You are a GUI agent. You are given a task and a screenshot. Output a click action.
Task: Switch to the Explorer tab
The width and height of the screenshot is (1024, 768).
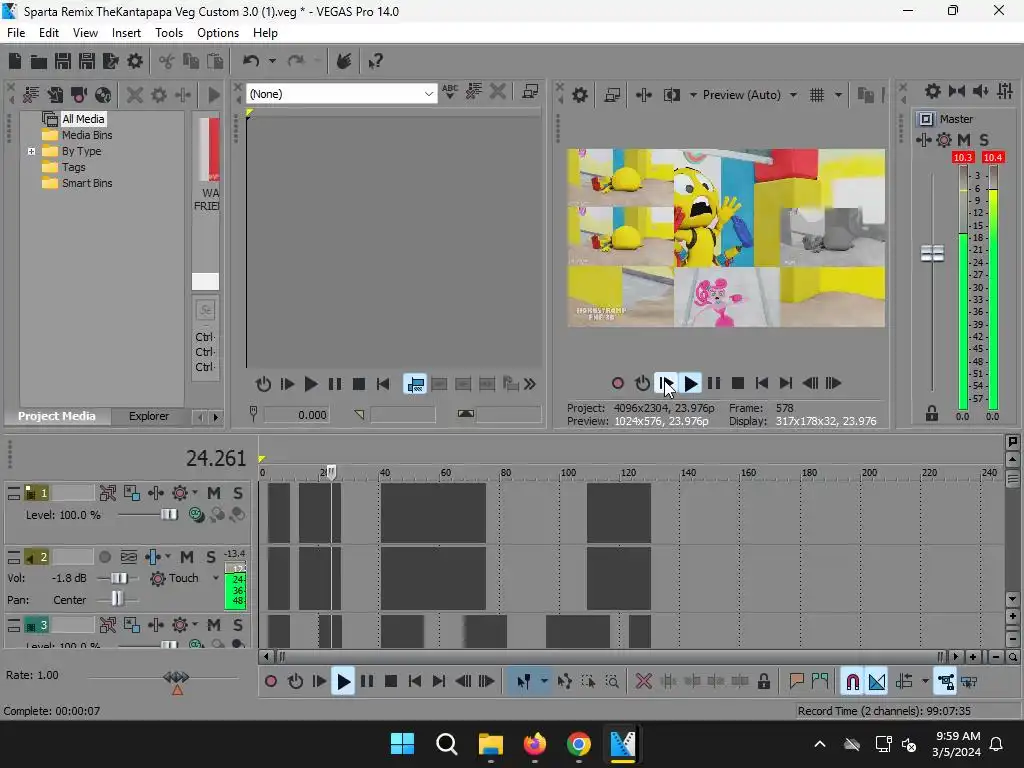pos(148,417)
